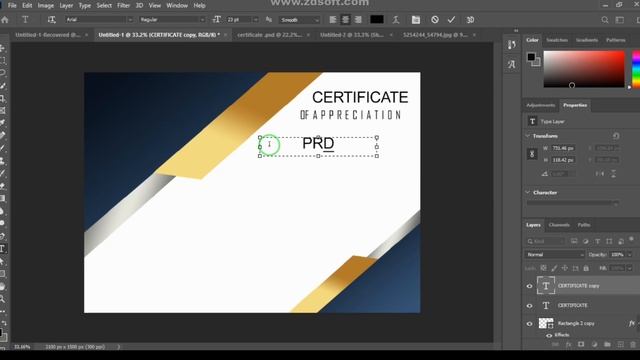Image resolution: width=640 pixels, height=360 pixels.
Task: Click the height H input field
Action: (563, 160)
